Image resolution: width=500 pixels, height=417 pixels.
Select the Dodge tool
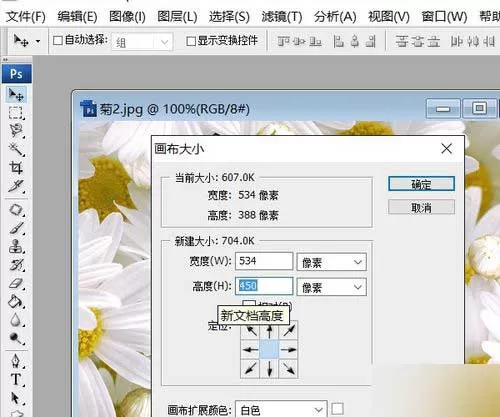coord(16,338)
